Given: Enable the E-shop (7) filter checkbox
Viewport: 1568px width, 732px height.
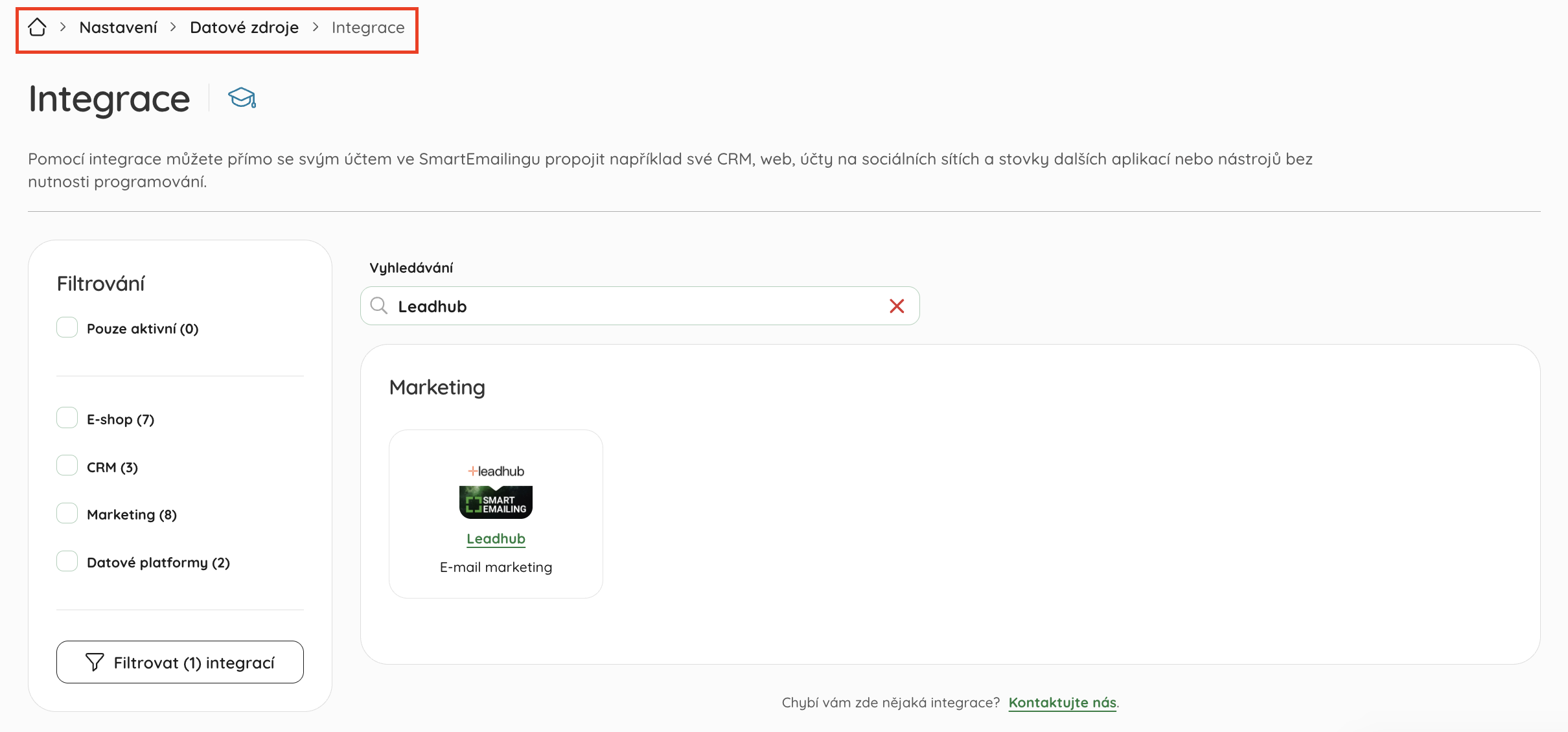Looking at the screenshot, I should (67, 418).
